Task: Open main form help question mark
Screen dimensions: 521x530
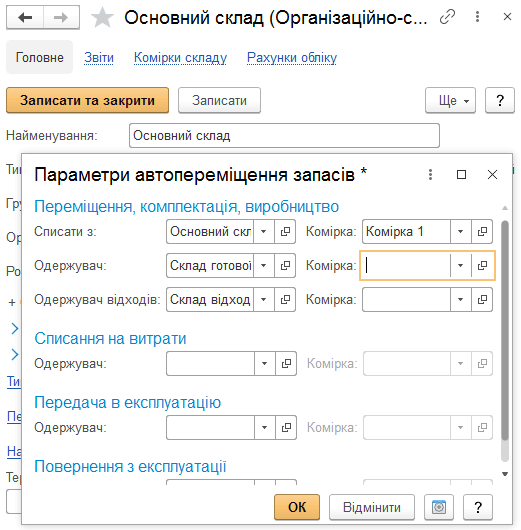Action: point(500,100)
